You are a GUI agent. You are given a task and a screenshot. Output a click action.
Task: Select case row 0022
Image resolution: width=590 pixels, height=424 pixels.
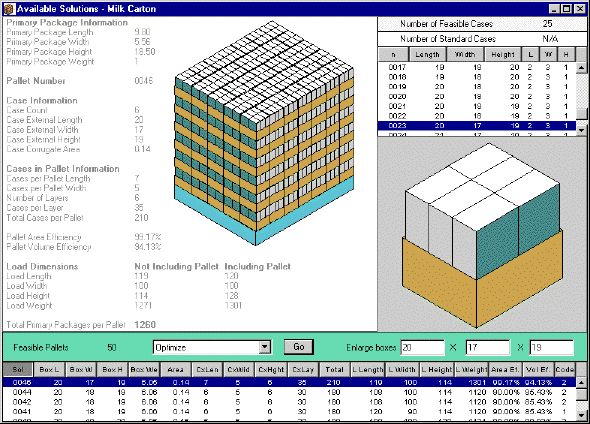[x=477, y=116]
